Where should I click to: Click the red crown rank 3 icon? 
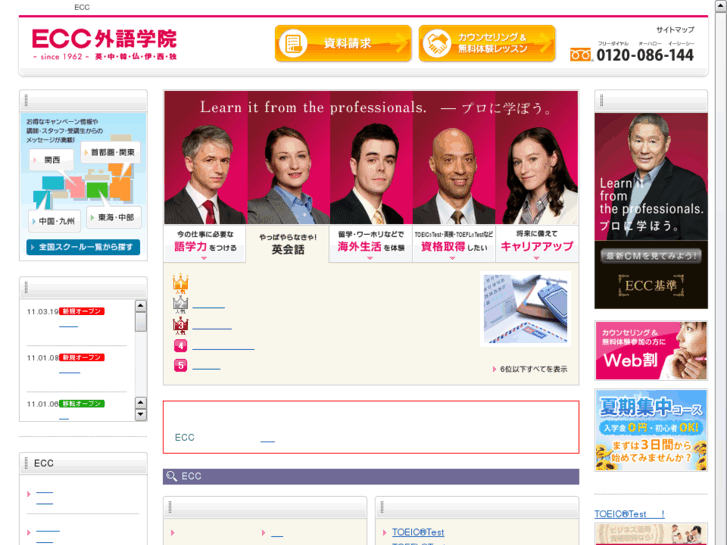180,326
